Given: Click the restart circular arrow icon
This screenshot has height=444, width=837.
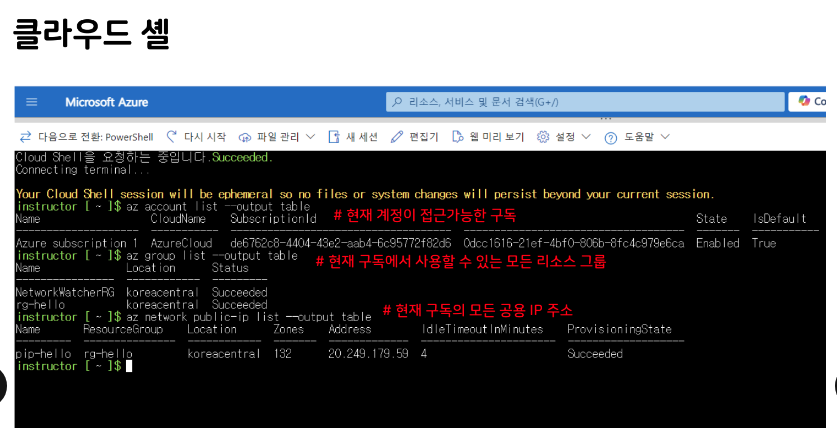Looking at the screenshot, I should 171,137.
